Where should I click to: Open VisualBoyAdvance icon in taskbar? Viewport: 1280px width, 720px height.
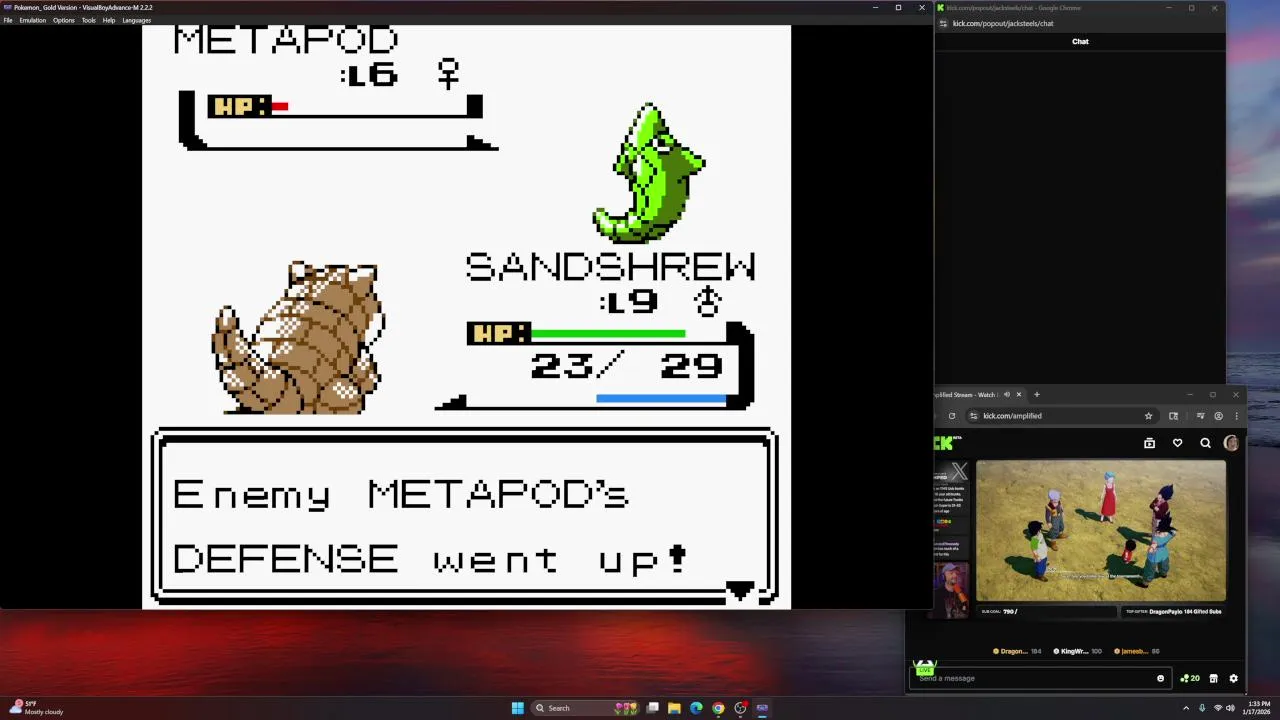click(x=762, y=708)
